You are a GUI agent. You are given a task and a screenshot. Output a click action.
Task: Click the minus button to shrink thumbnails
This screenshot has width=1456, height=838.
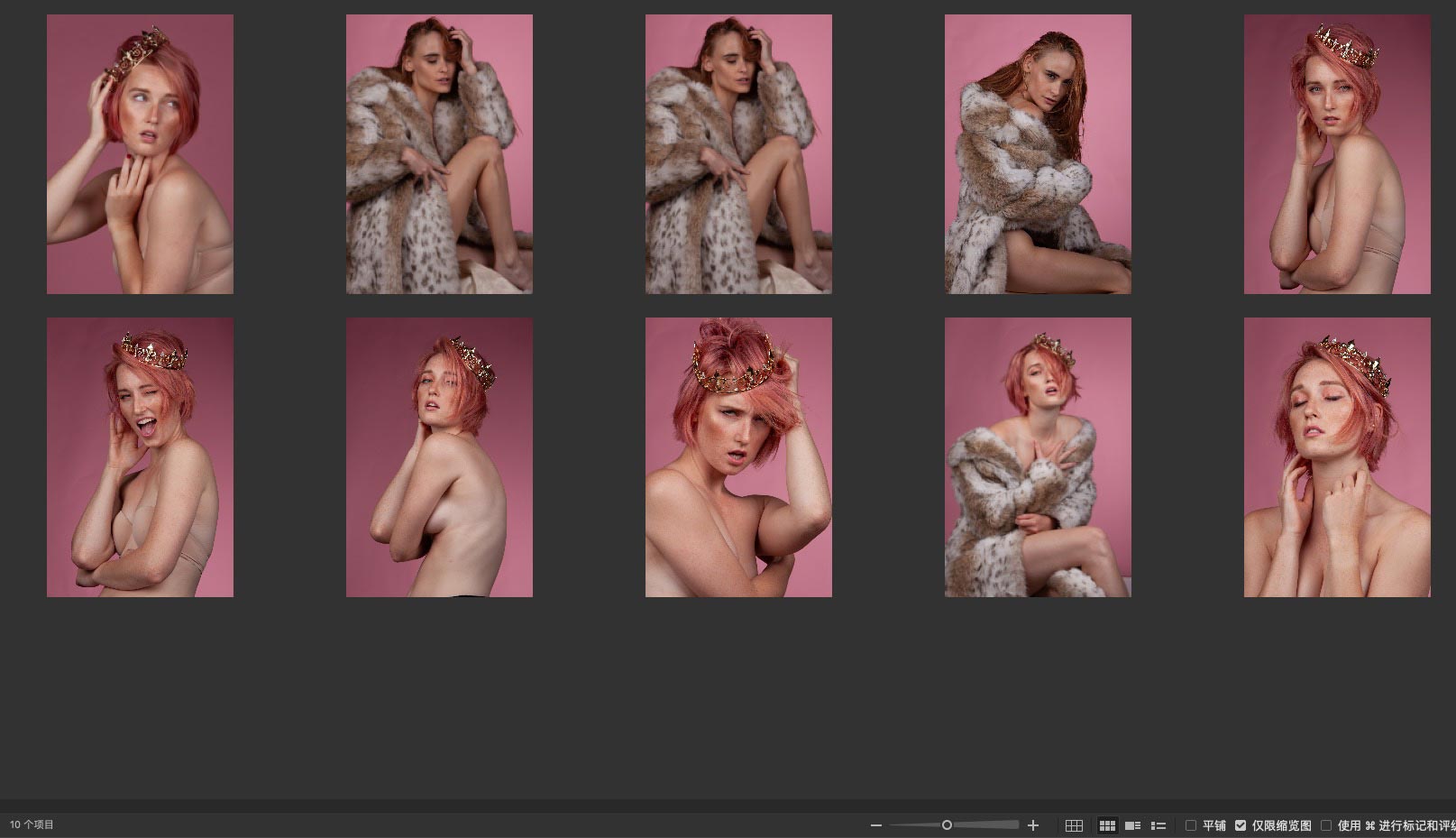click(875, 825)
